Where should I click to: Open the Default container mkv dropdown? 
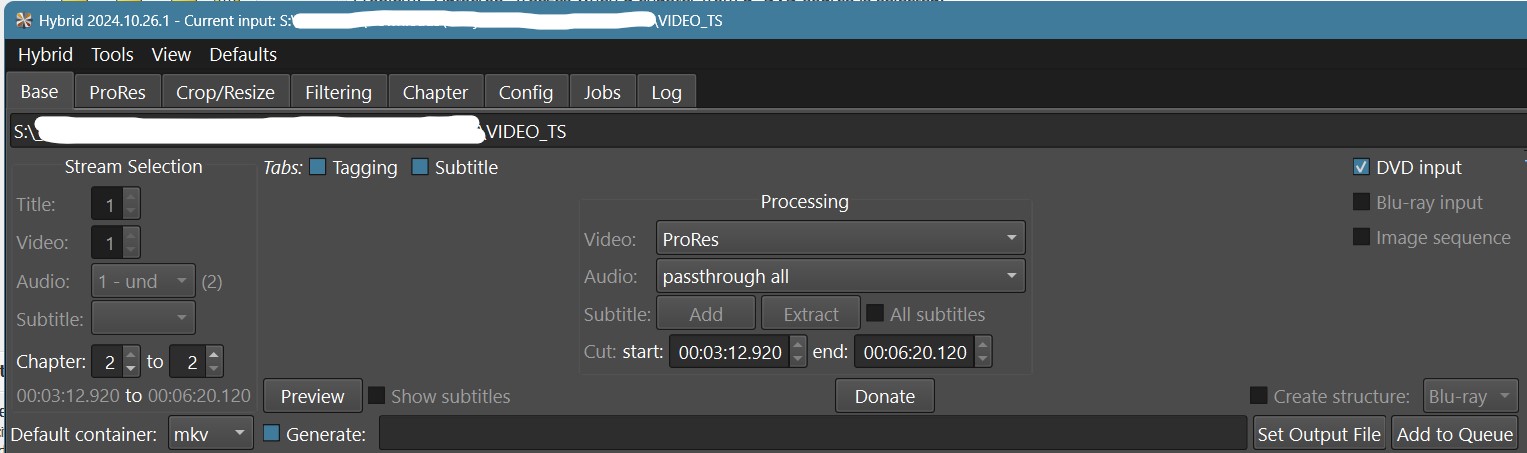211,434
